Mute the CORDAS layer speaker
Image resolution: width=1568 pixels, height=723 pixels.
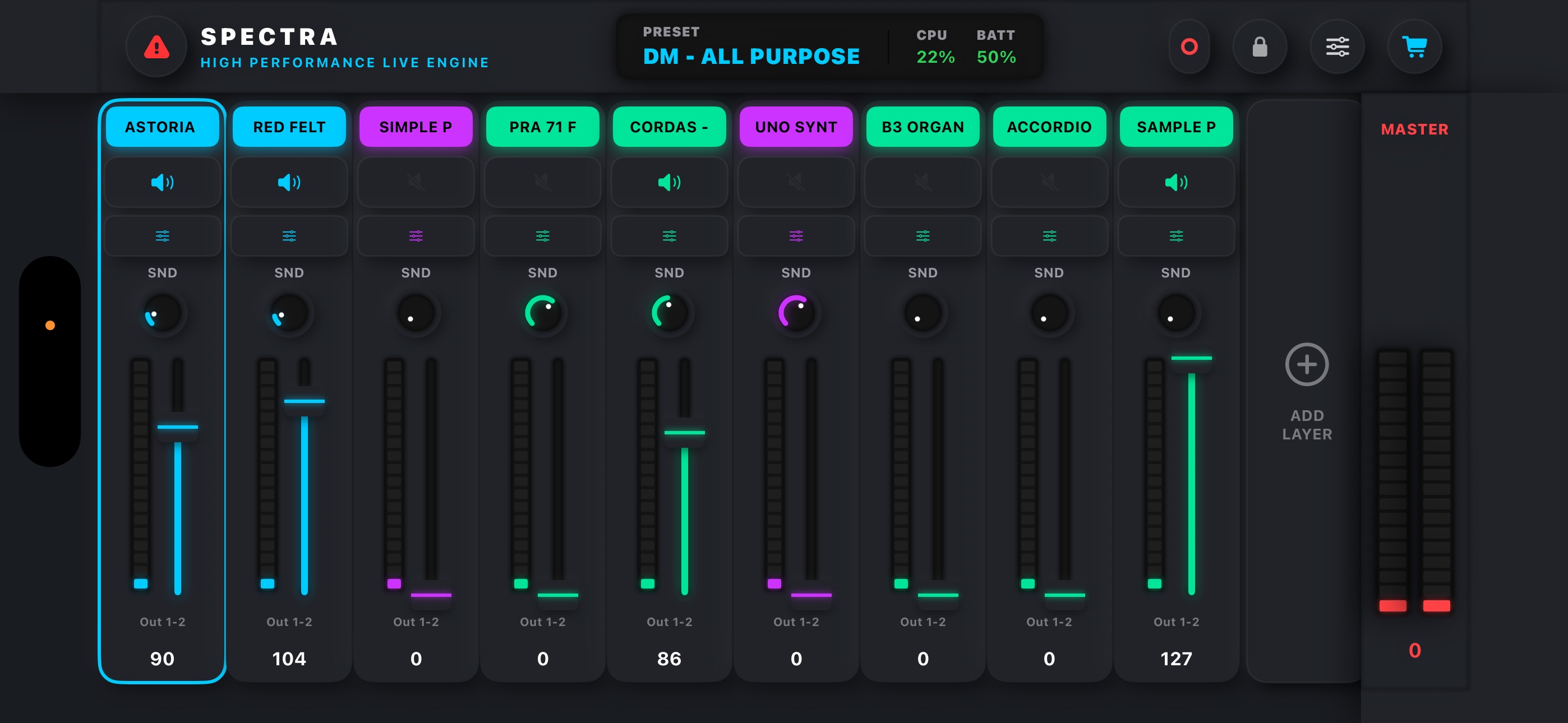pyautogui.click(x=670, y=182)
